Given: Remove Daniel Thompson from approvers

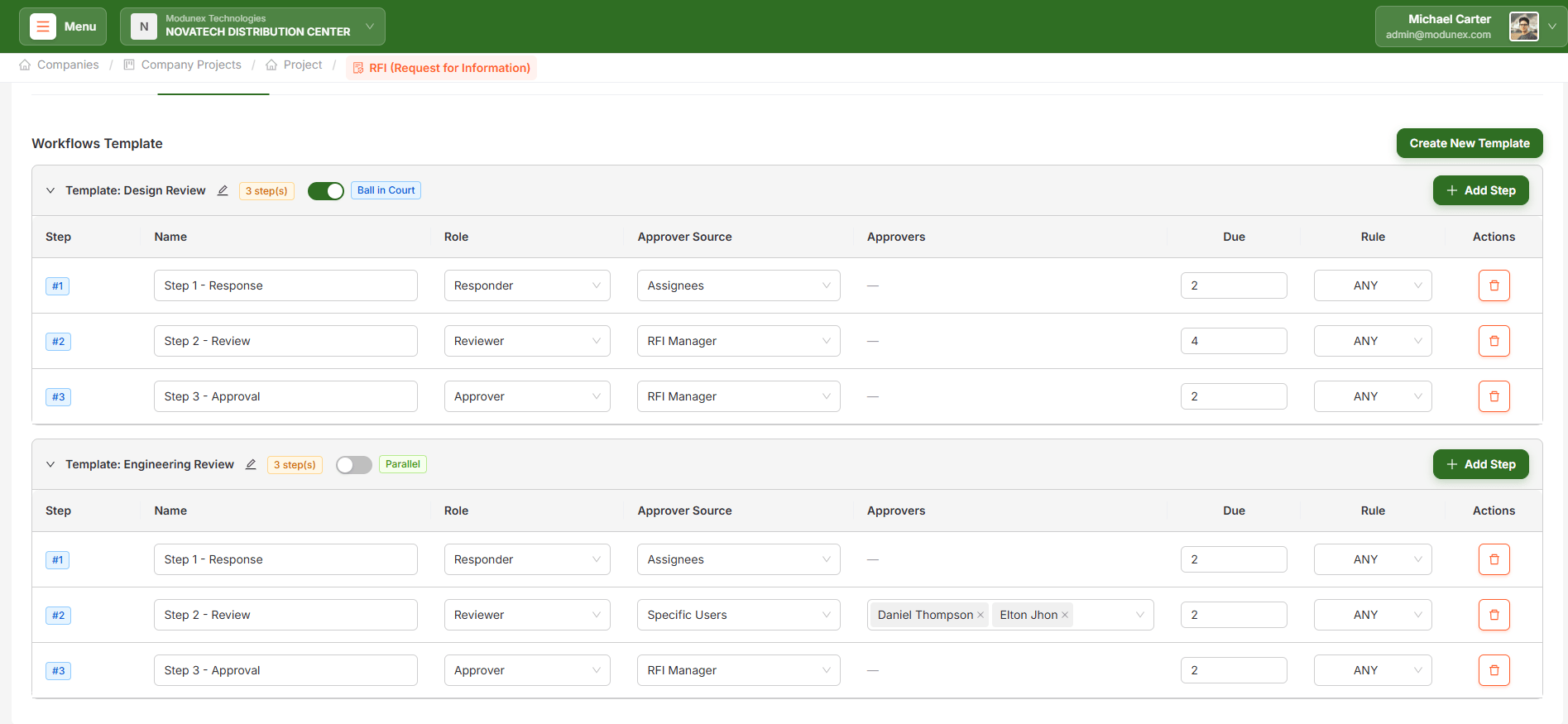Looking at the screenshot, I should tap(981, 615).
